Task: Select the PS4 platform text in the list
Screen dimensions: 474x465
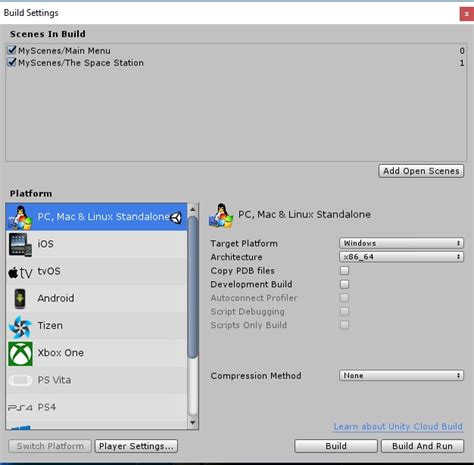Action: pyautogui.click(x=47, y=407)
